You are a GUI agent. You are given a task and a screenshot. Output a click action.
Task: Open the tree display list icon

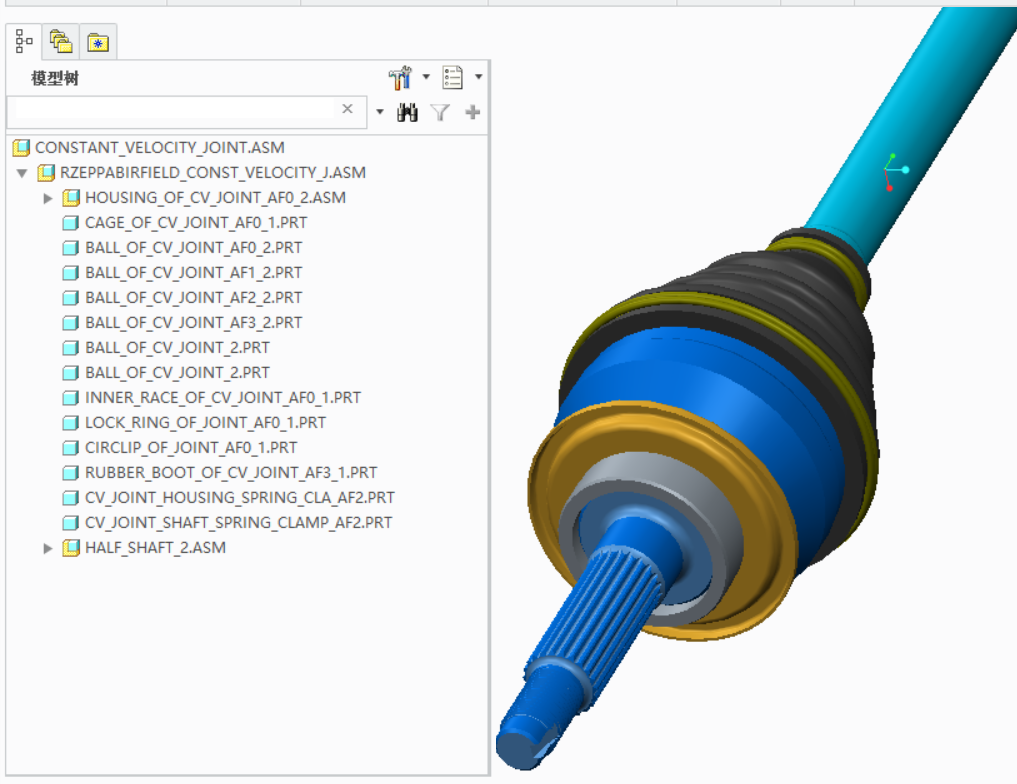(x=453, y=77)
